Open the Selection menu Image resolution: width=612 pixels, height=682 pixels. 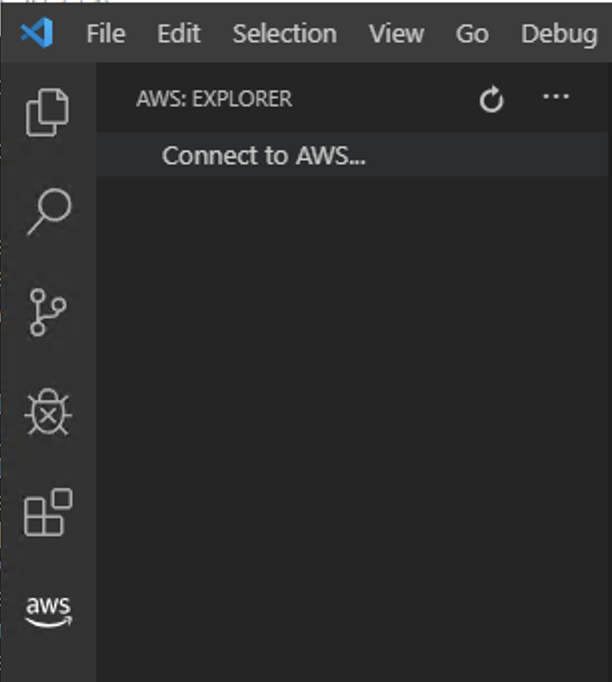pyautogui.click(x=284, y=33)
